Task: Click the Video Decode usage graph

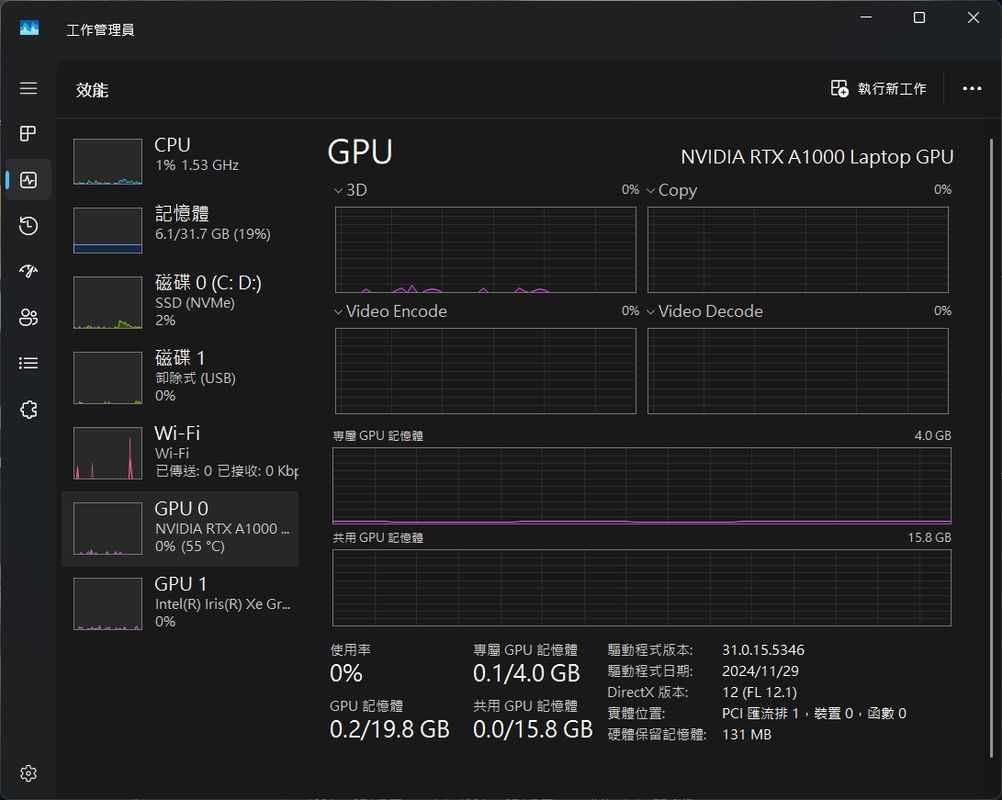Action: [x=798, y=371]
